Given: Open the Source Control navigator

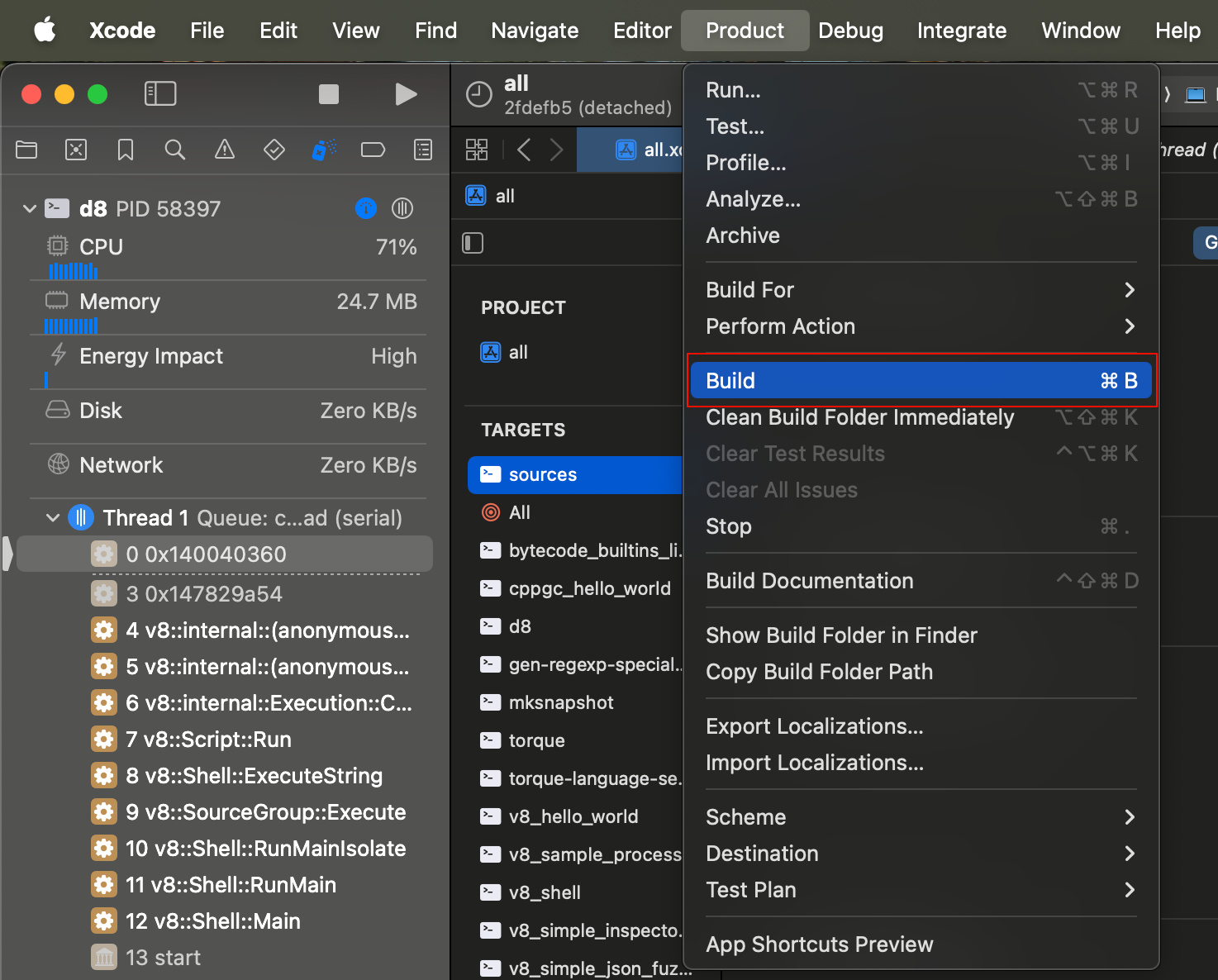Looking at the screenshot, I should point(76,150).
